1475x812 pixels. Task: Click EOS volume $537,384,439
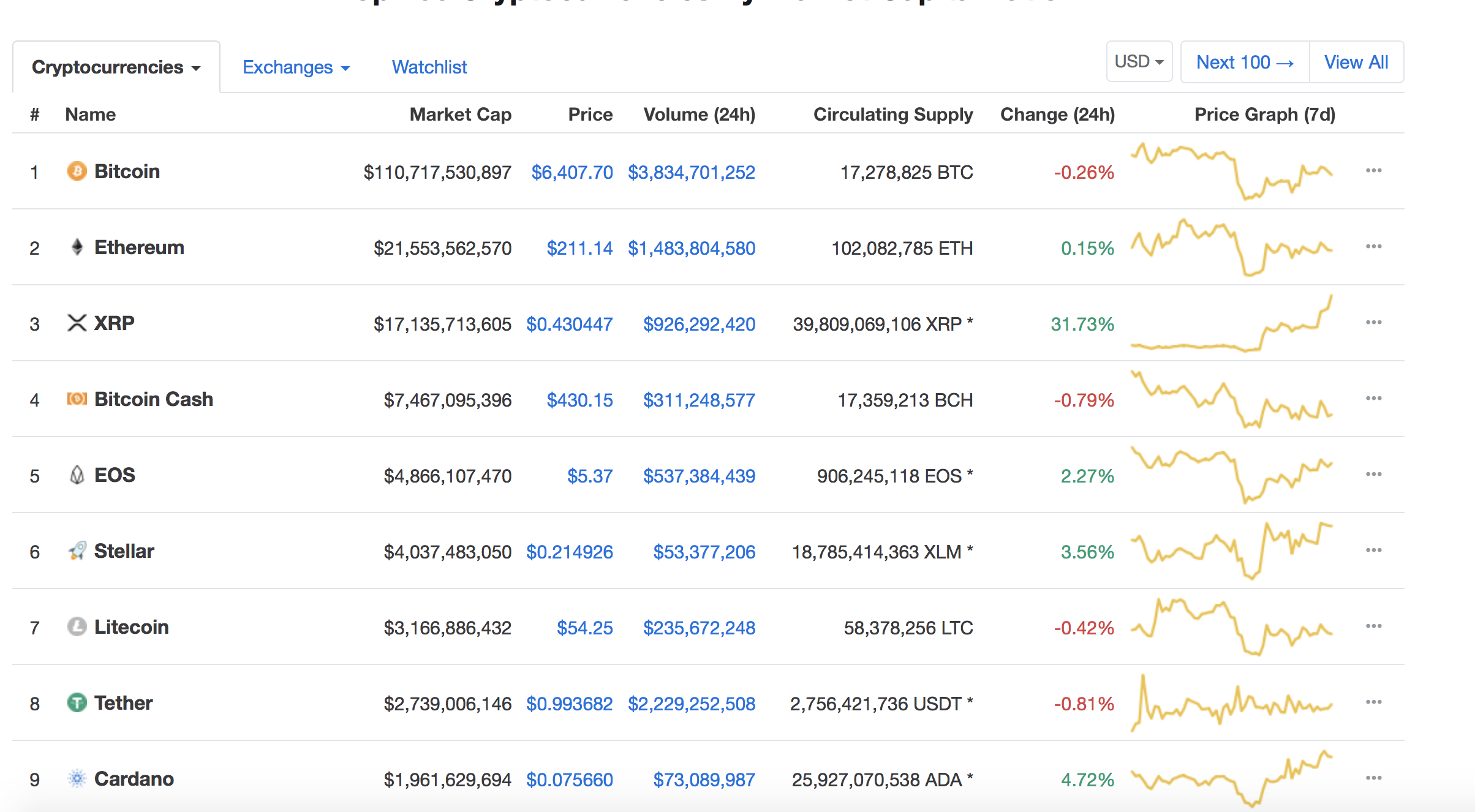coord(699,476)
